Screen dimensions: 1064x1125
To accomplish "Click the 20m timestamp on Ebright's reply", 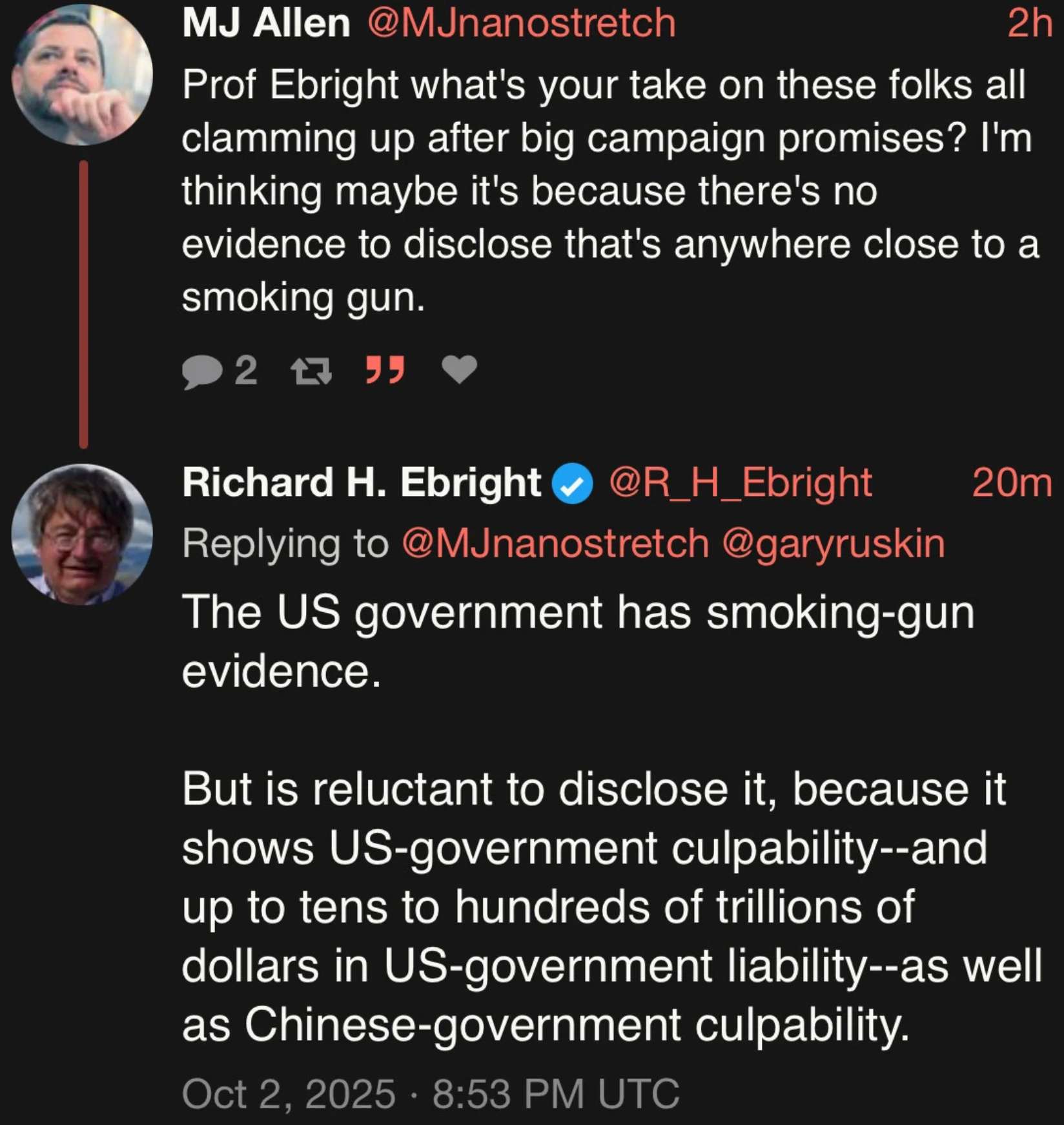I will tap(1012, 483).
